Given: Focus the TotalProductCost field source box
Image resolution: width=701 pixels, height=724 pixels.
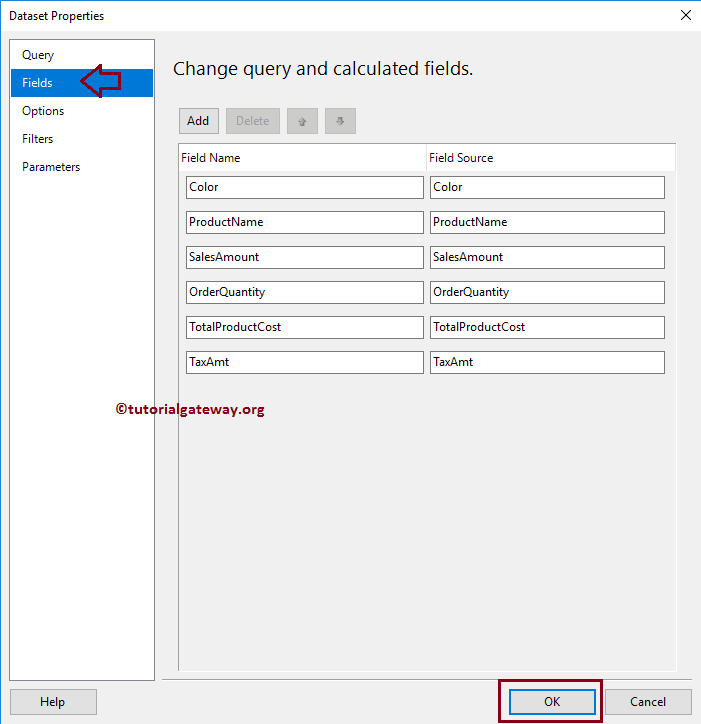Looking at the screenshot, I should [x=547, y=327].
